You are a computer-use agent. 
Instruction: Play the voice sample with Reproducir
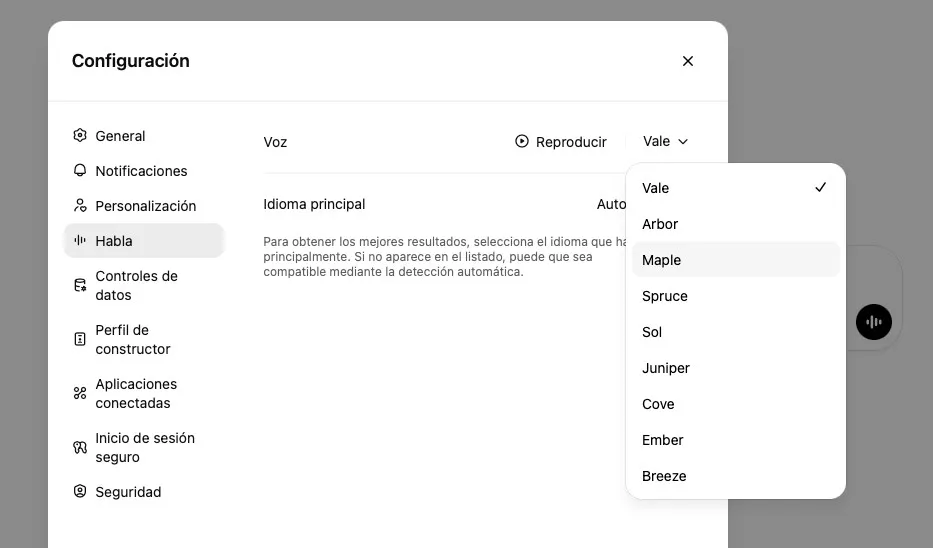click(x=561, y=142)
